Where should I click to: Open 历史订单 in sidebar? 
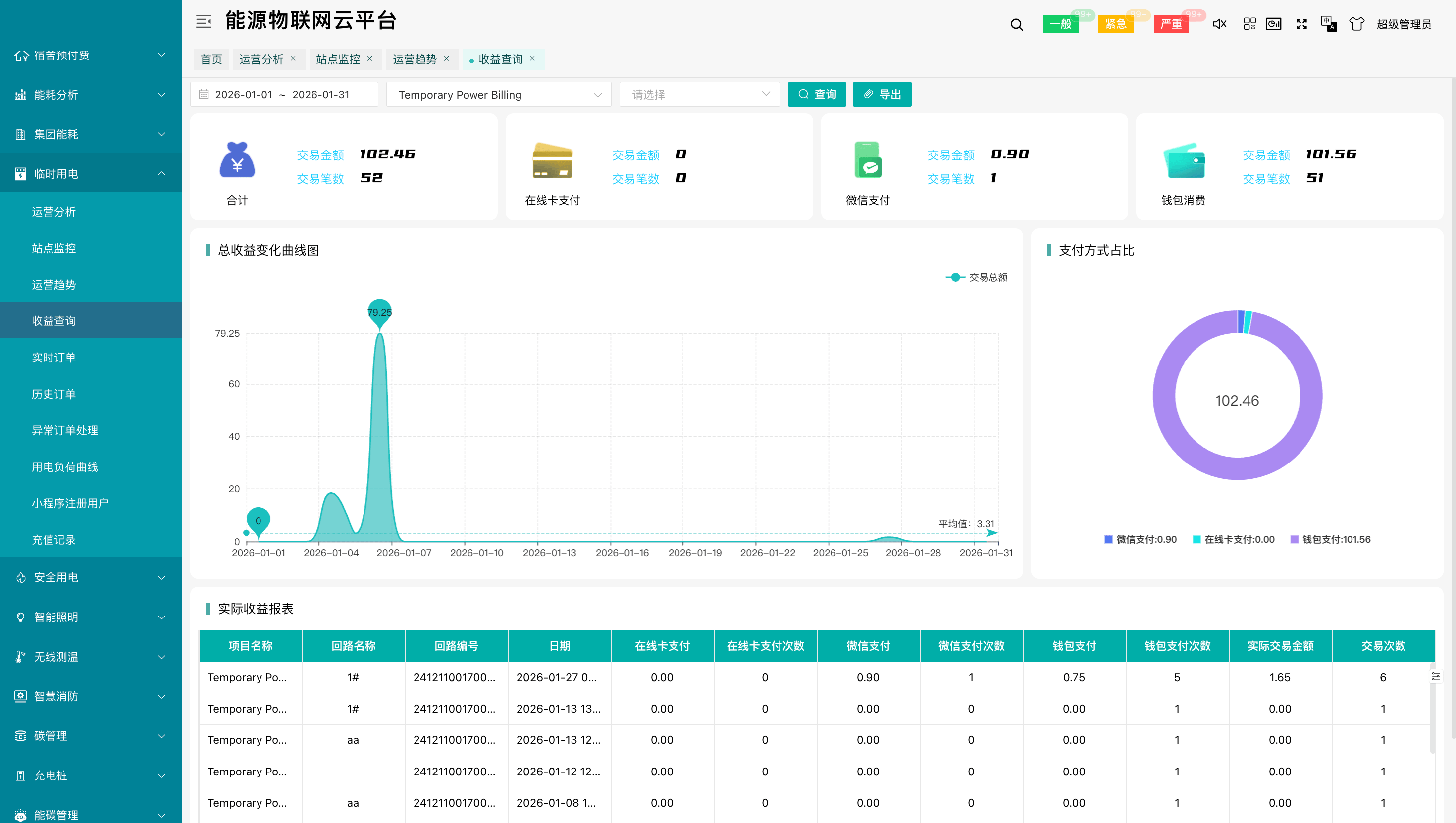[x=91, y=394]
